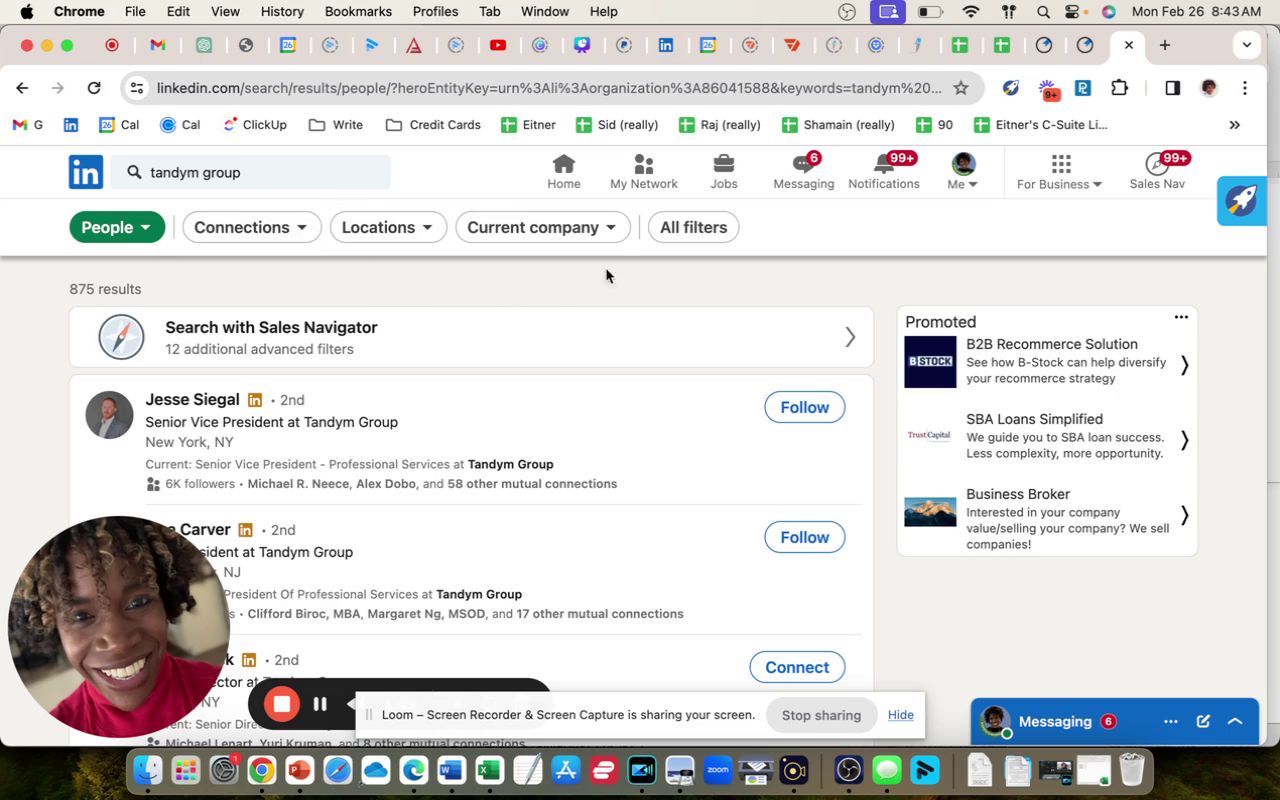The image size is (1280, 800).
Task: Expand the Connections filter dropdown
Action: 252,227
